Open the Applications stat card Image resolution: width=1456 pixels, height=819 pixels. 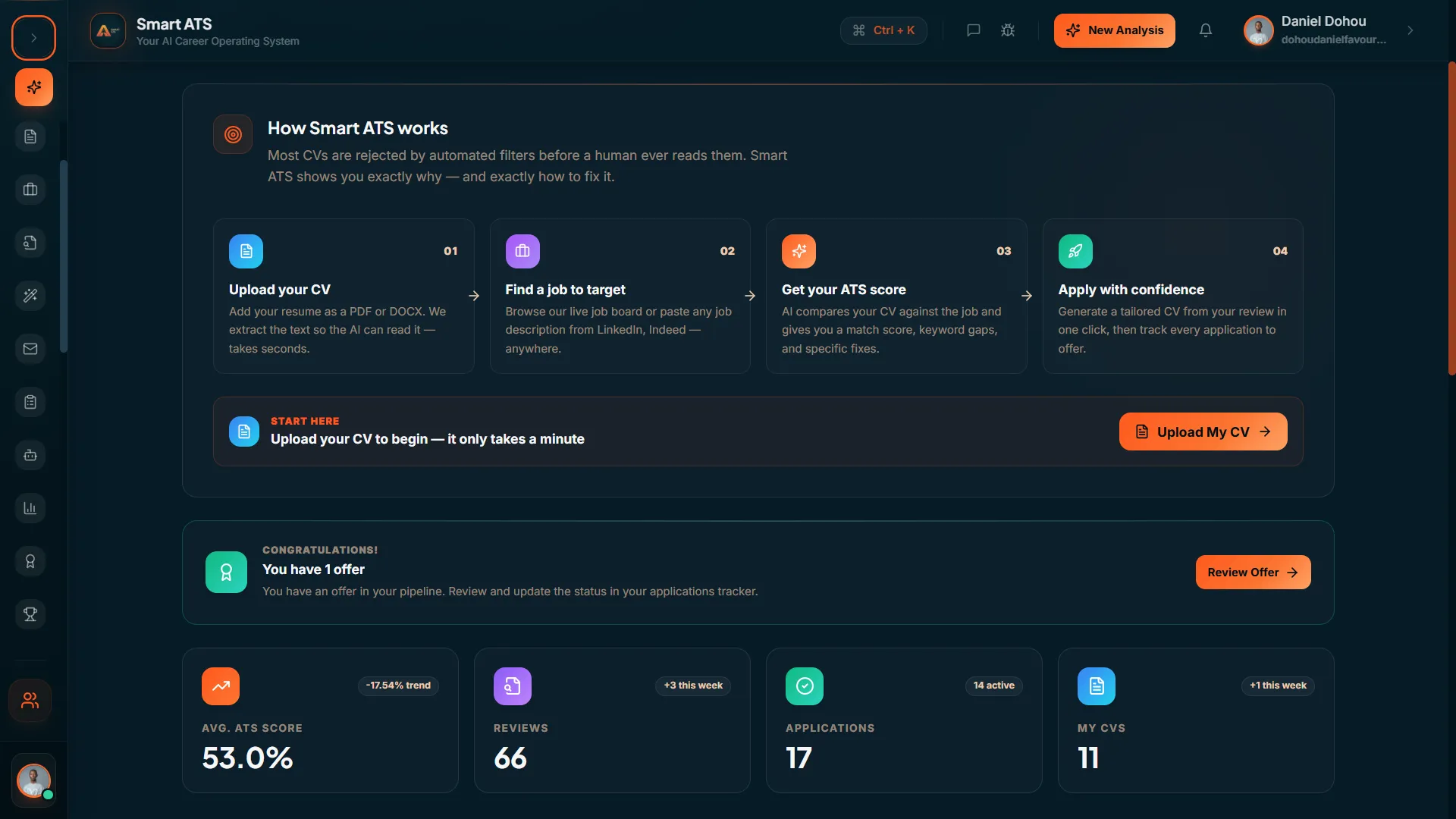(904, 720)
